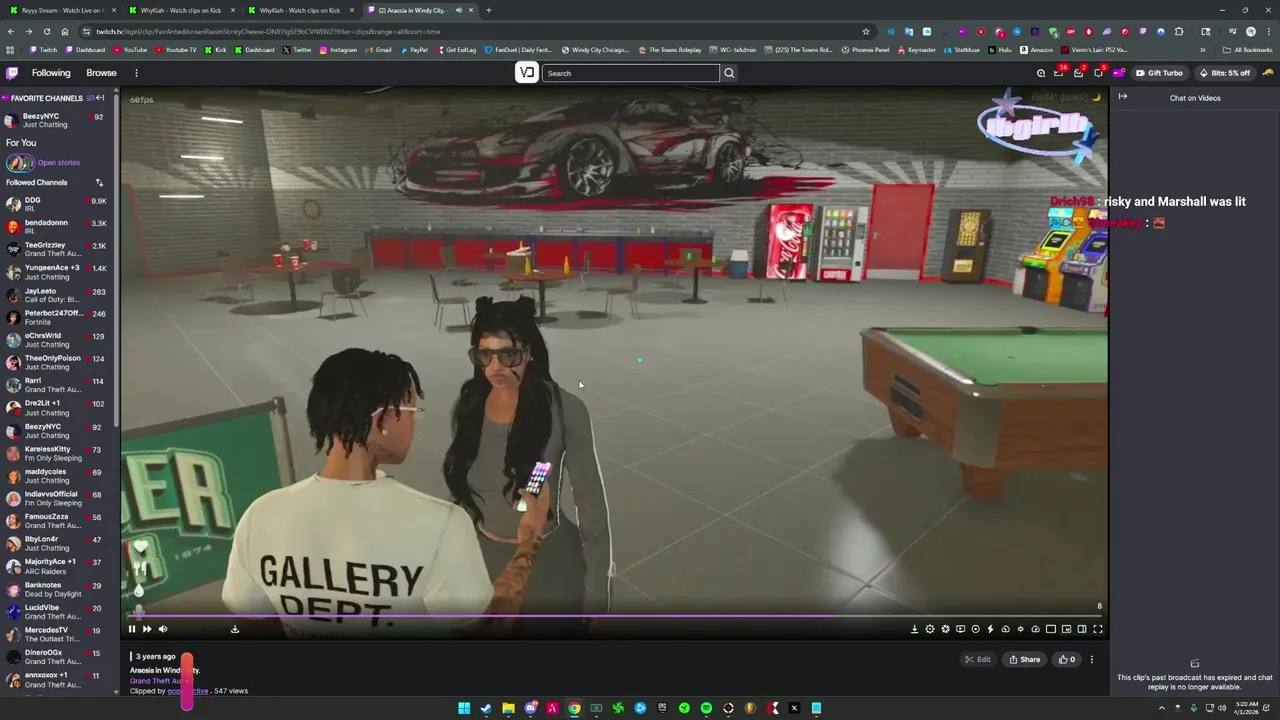This screenshot has height=720, width=1280.
Task: Open whispers icon with 5 badge
Action: click(1098, 73)
